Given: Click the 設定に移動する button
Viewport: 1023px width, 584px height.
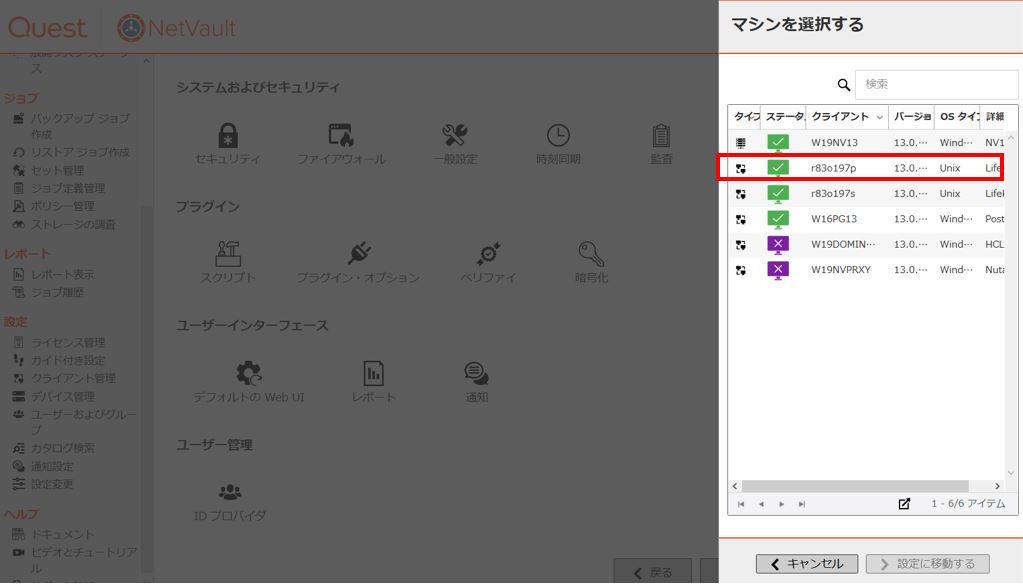Looking at the screenshot, I should [x=928, y=564].
